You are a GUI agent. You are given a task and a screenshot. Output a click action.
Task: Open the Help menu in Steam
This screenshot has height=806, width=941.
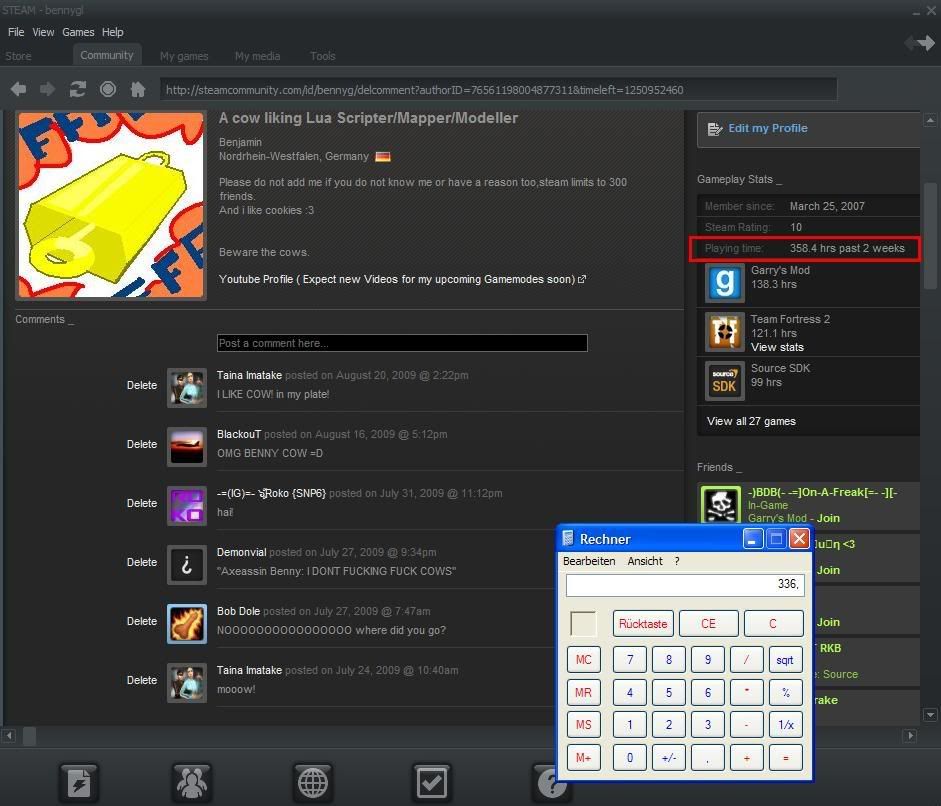pyautogui.click(x=112, y=32)
